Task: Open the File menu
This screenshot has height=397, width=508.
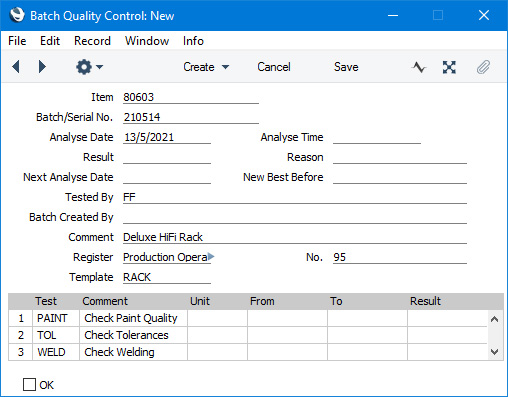Action: (x=17, y=41)
